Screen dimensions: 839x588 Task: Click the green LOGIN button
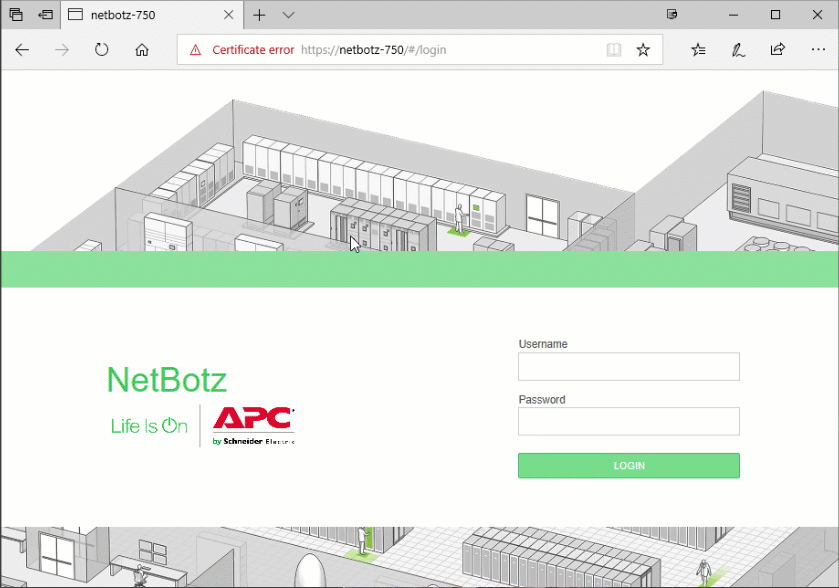629,465
